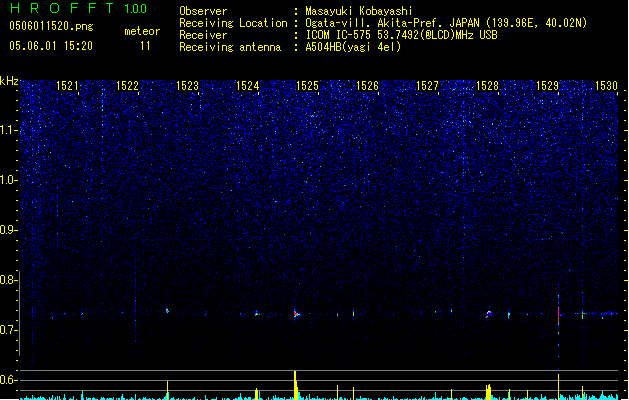The image size is (629, 400).
Task: Click the 1.1 kHz frequency label
Action: (8, 130)
